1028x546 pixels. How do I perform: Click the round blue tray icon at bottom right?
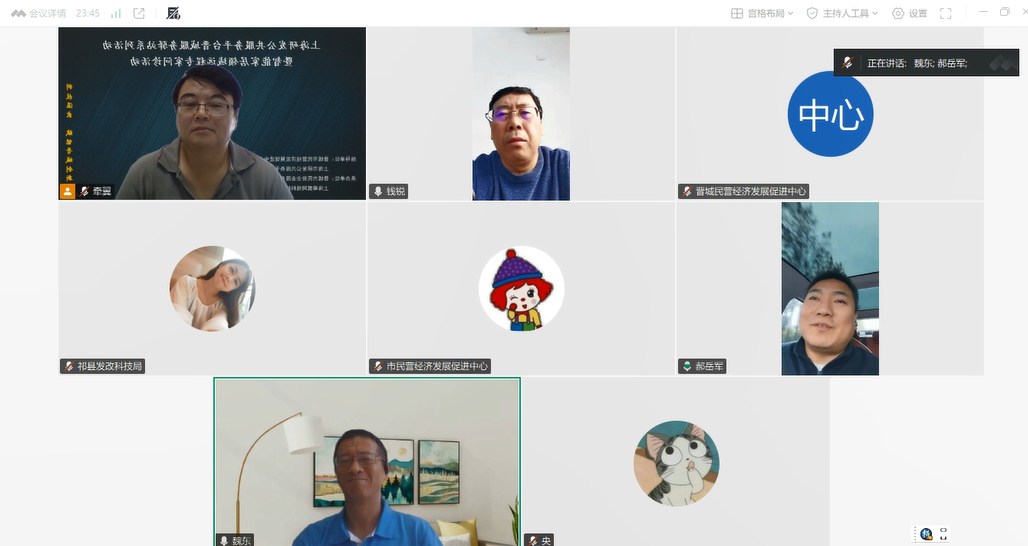(x=926, y=534)
